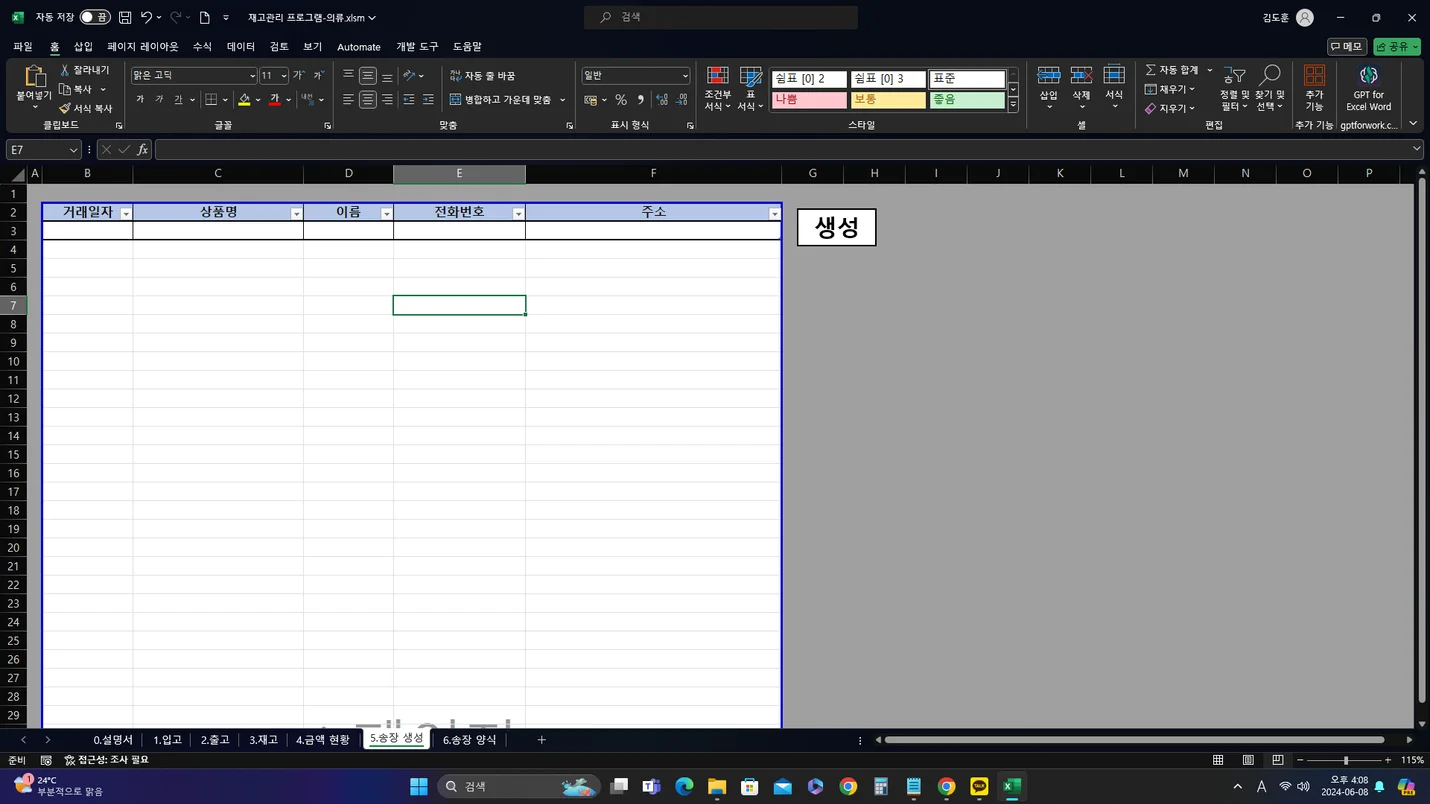The width and height of the screenshot is (1430, 804).
Task: Click the increase decimal icon
Action: (x=662, y=100)
